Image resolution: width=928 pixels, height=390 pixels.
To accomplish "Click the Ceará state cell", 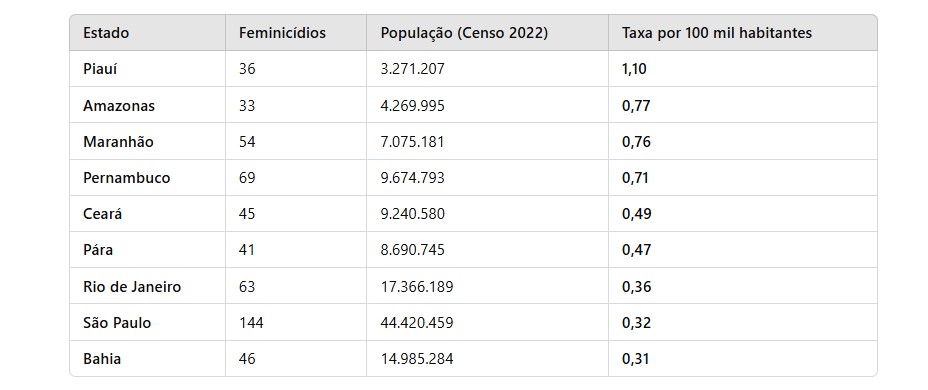I will (102, 214).
